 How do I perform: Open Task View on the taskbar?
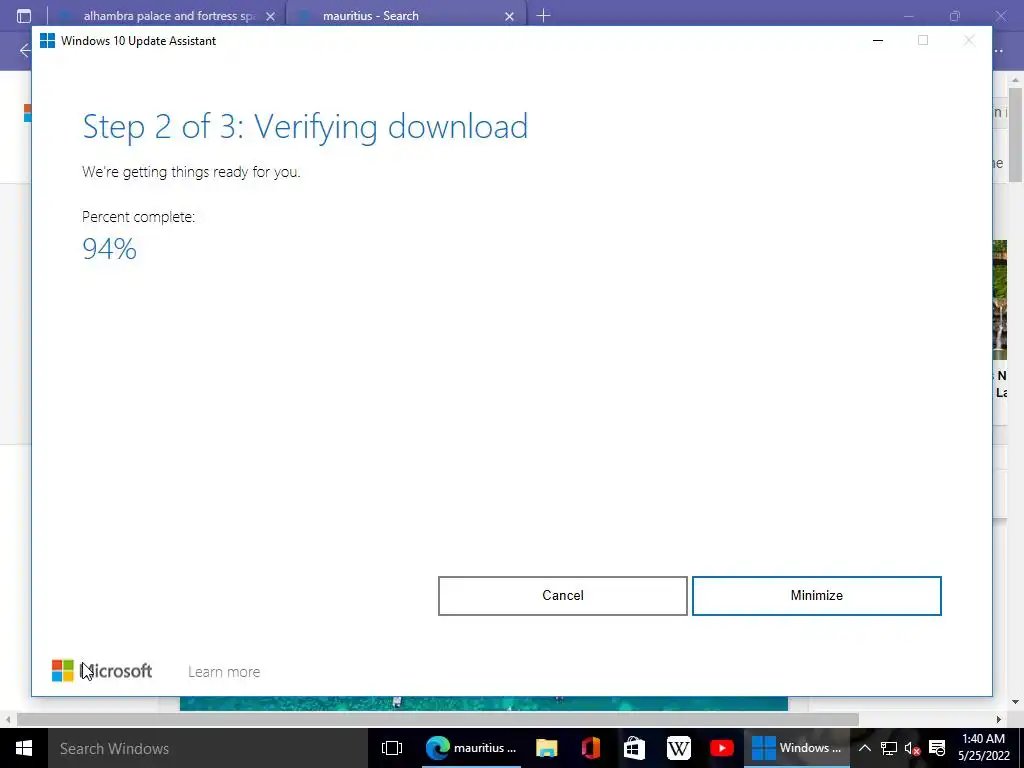392,748
